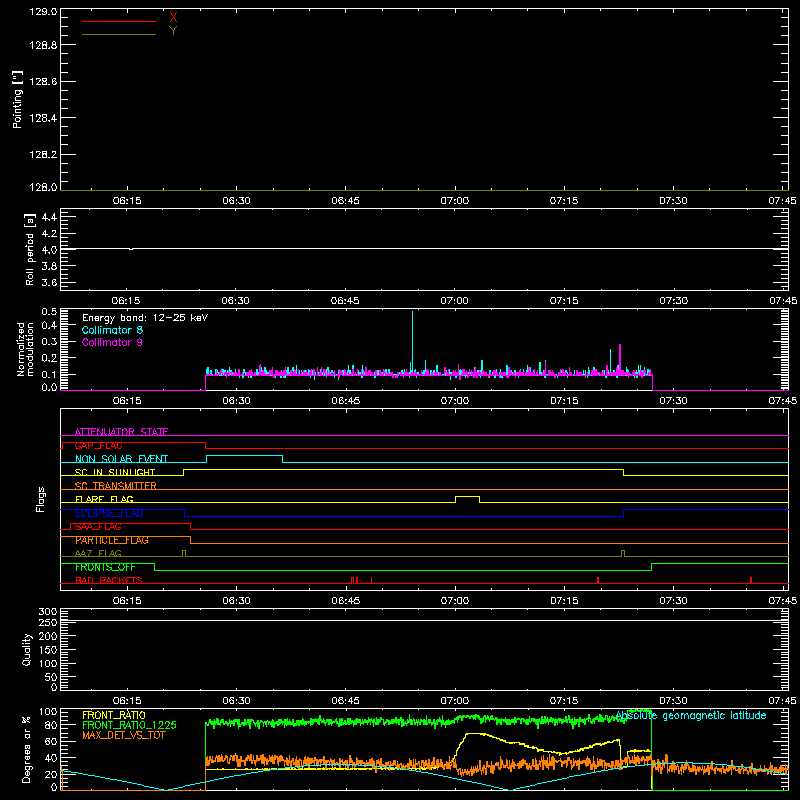
Task: Click the BAD_PACKETS spike near 07:40
Action: (x=751, y=580)
